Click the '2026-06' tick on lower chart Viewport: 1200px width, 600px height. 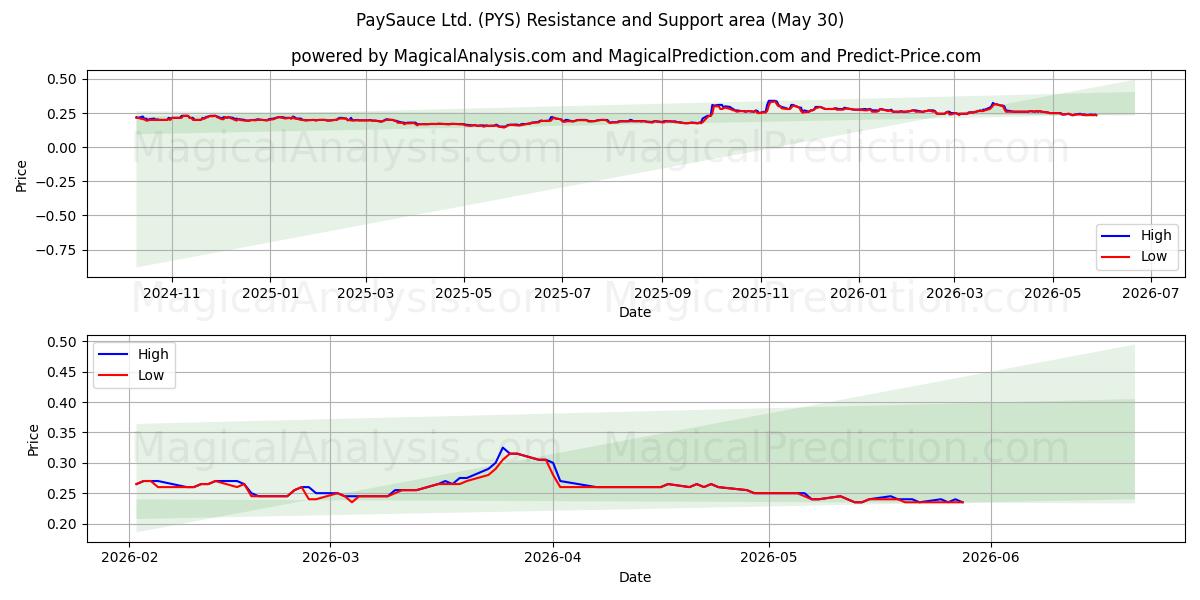[990, 557]
